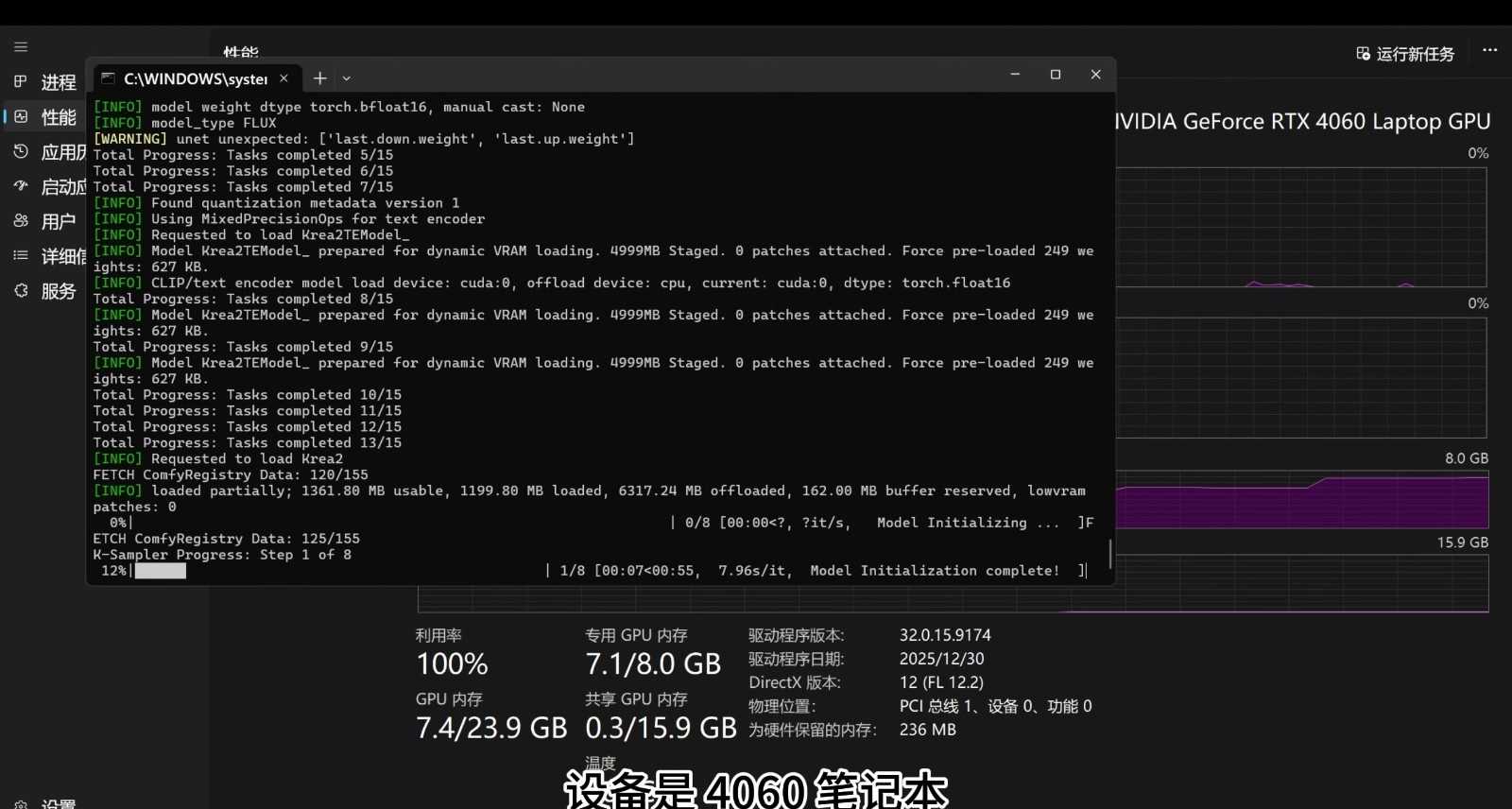Click the 7.1/8.0 GB dedicated GPU memory value

coord(653,664)
